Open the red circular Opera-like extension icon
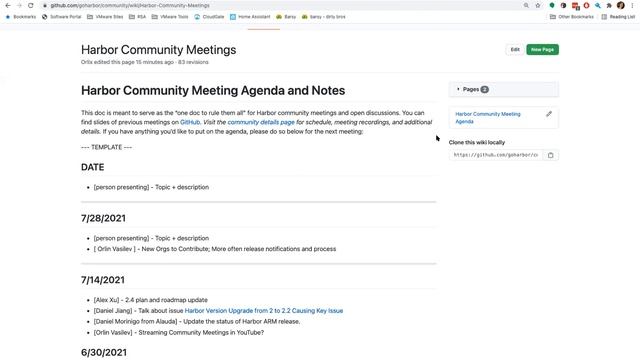 [x=587, y=5]
